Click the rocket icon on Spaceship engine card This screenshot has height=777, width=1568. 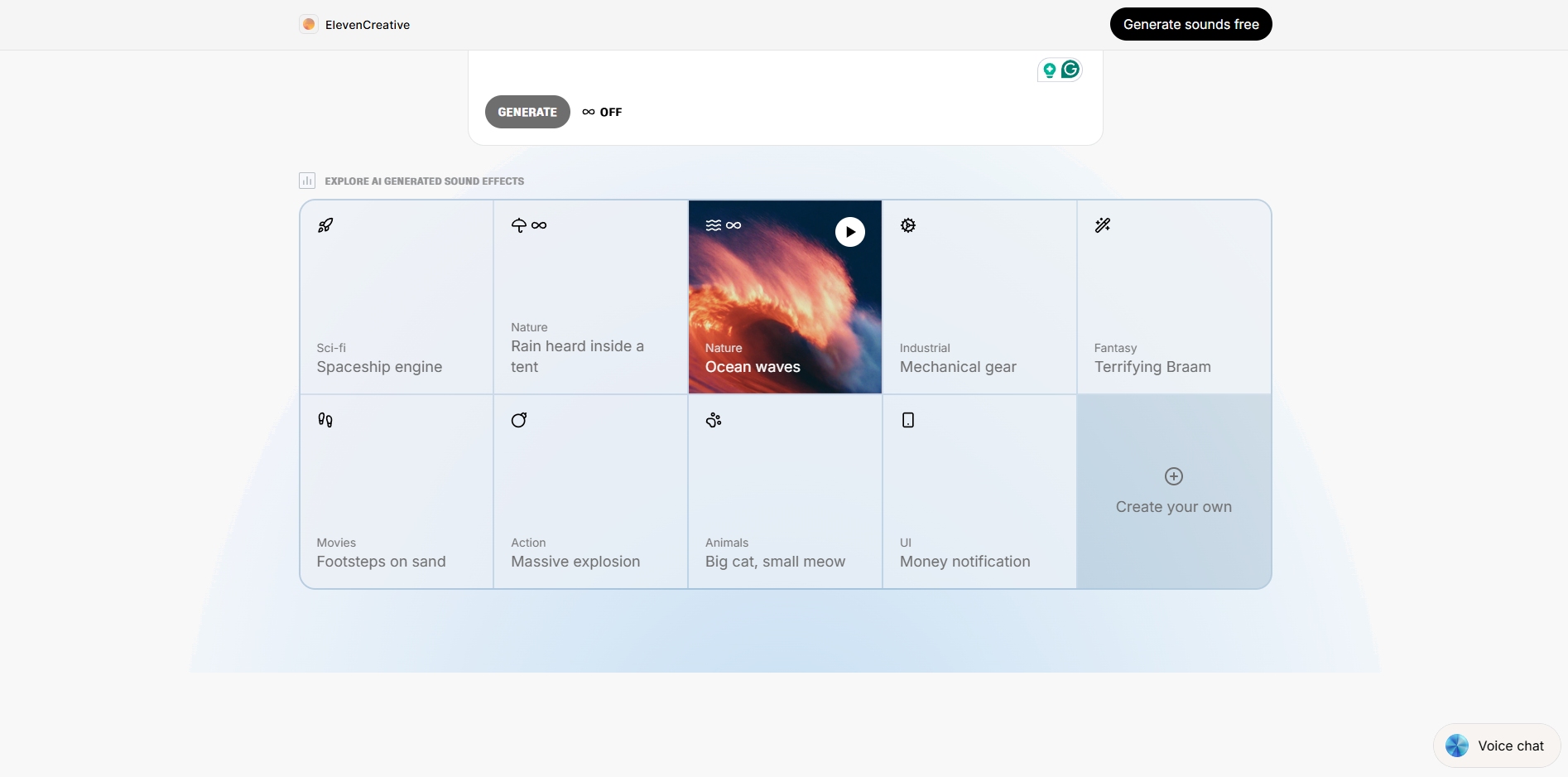pyautogui.click(x=325, y=225)
